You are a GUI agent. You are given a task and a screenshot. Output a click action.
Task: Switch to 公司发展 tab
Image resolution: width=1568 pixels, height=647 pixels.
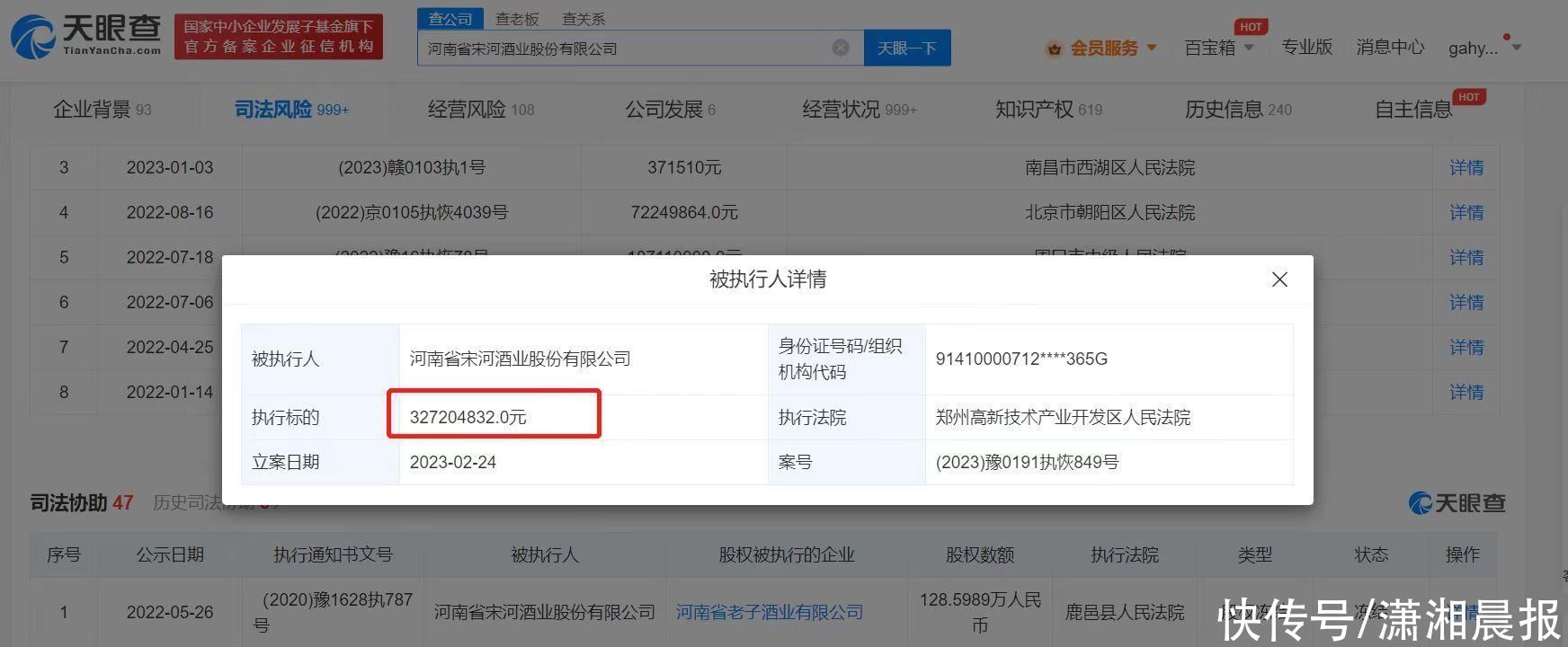(x=671, y=110)
